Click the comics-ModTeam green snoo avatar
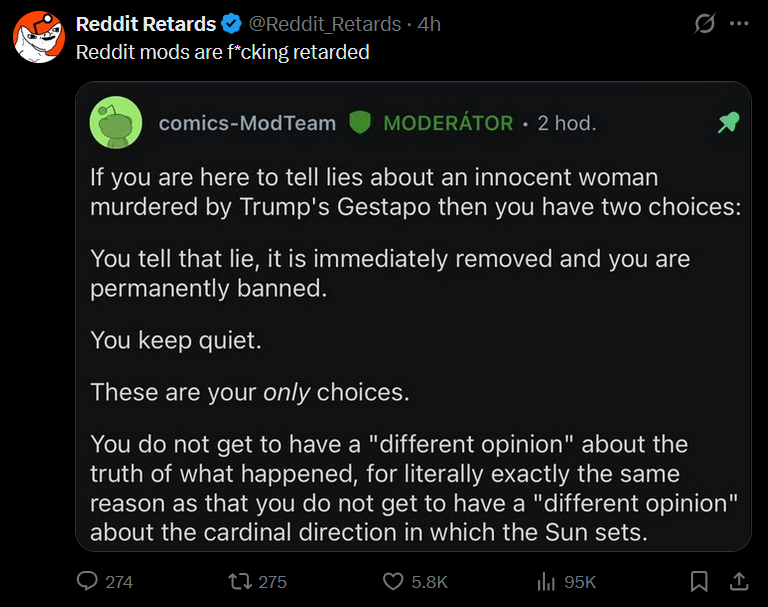The height and width of the screenshot is (607, 768). pos(116,122)
